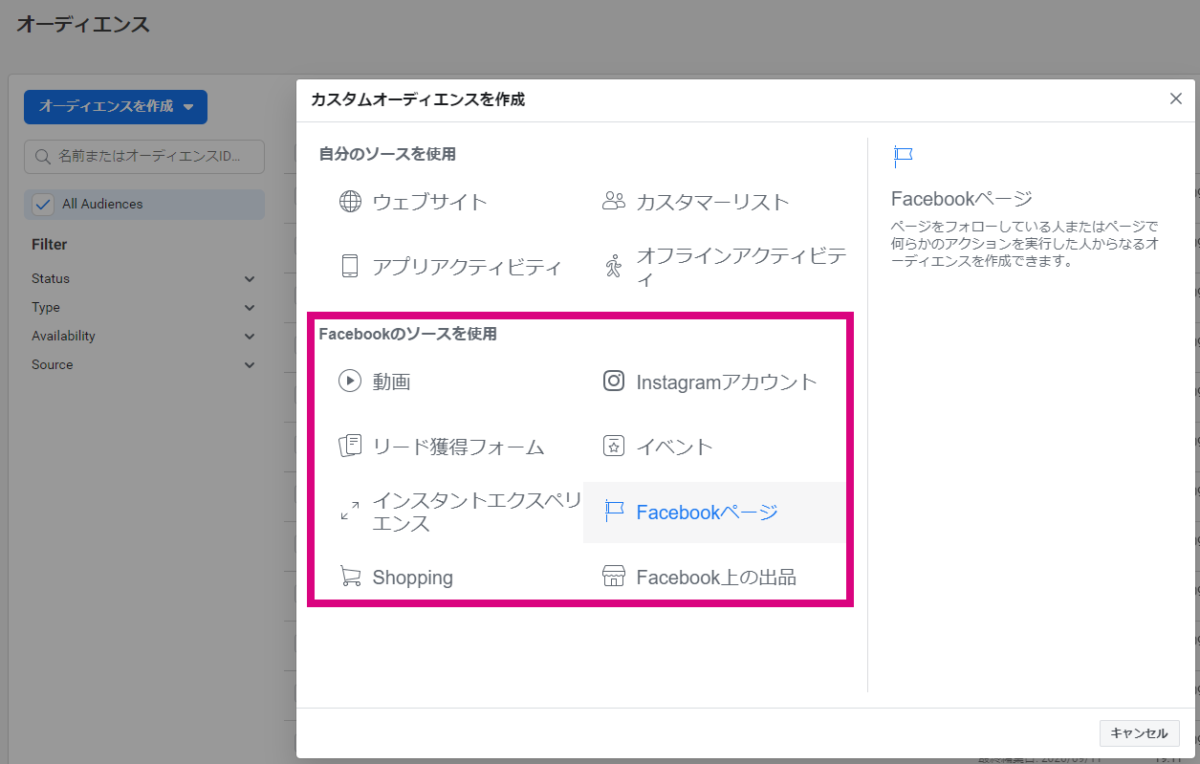Choose the Shopping source option
Screen dimensions: 1200x764
click(412, 578)
